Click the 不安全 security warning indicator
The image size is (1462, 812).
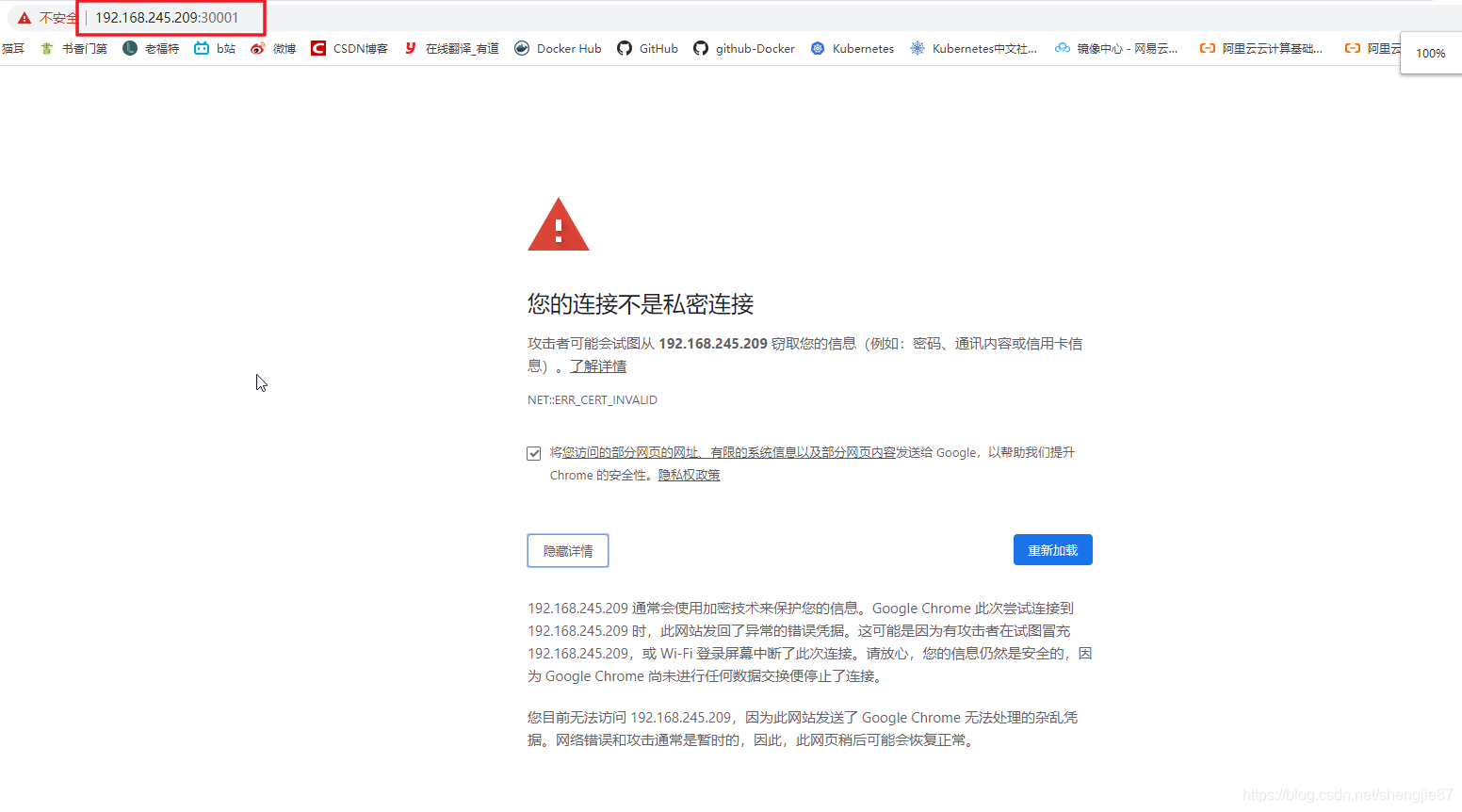point(41,16)
